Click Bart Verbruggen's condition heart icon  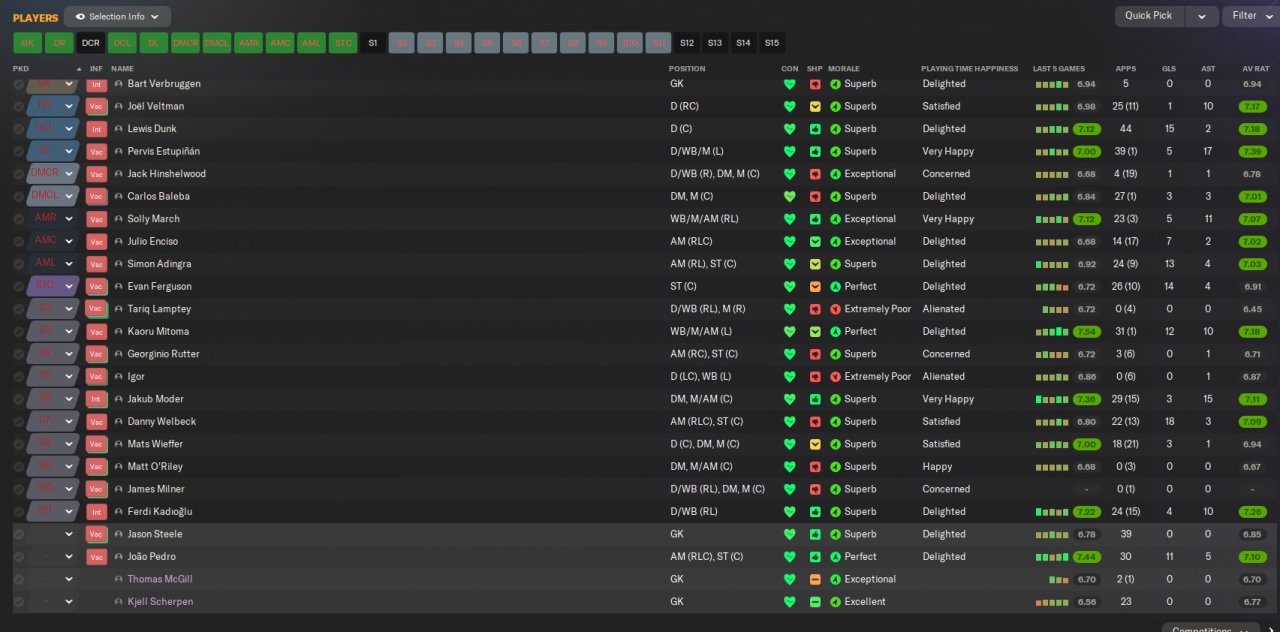(x=789, y=84)
